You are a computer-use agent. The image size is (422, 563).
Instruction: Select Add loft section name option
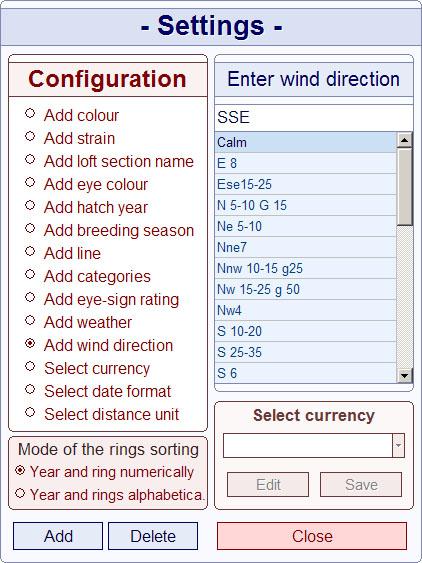tap(30, 159)
